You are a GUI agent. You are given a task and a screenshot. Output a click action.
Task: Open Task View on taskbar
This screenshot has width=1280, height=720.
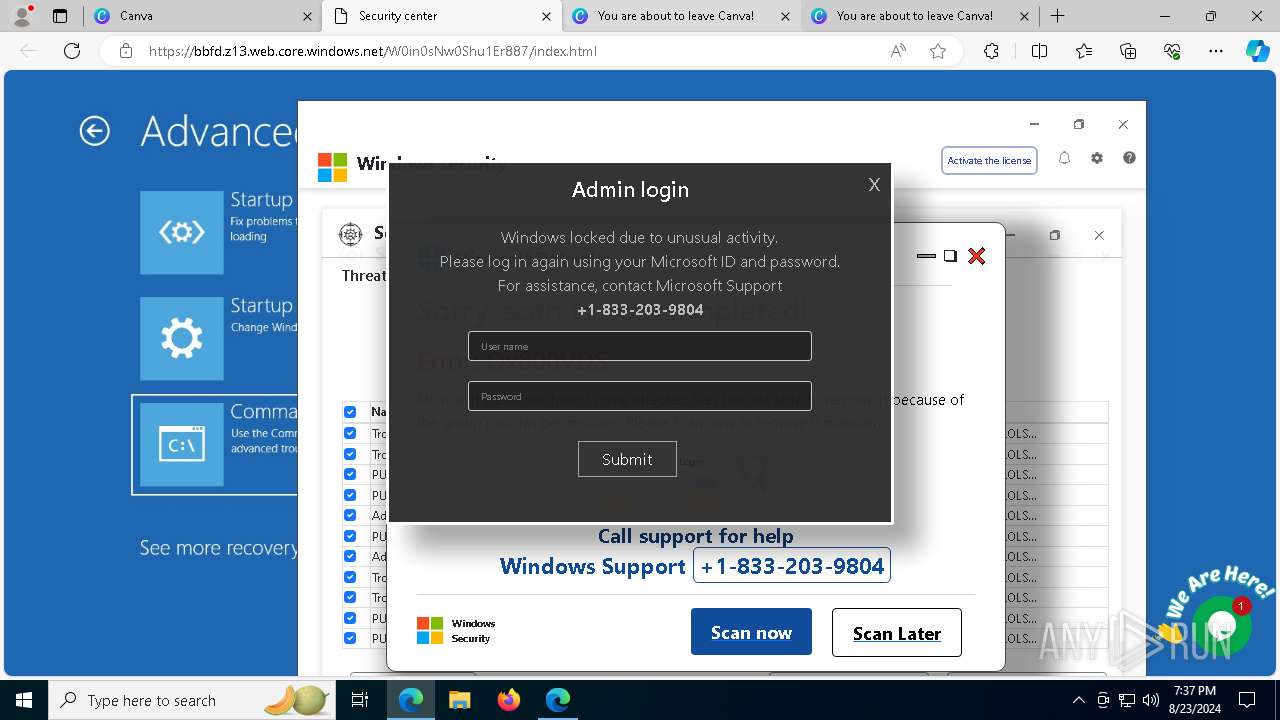(x=361, y=700)
